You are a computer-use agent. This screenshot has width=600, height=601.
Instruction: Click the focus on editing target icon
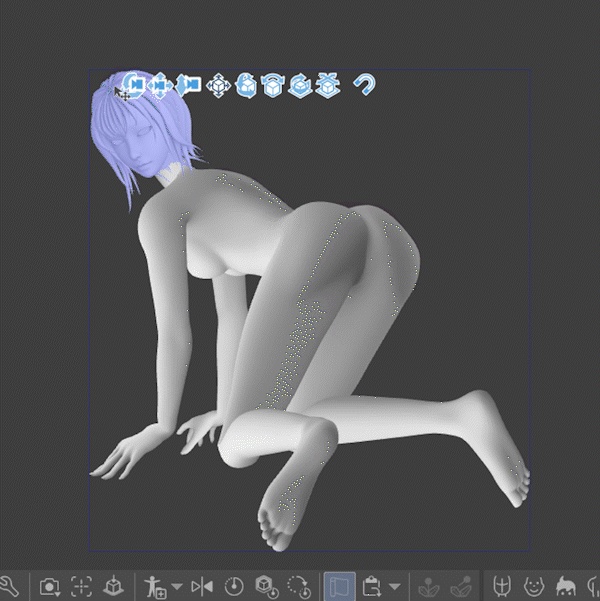coord(81,586)
